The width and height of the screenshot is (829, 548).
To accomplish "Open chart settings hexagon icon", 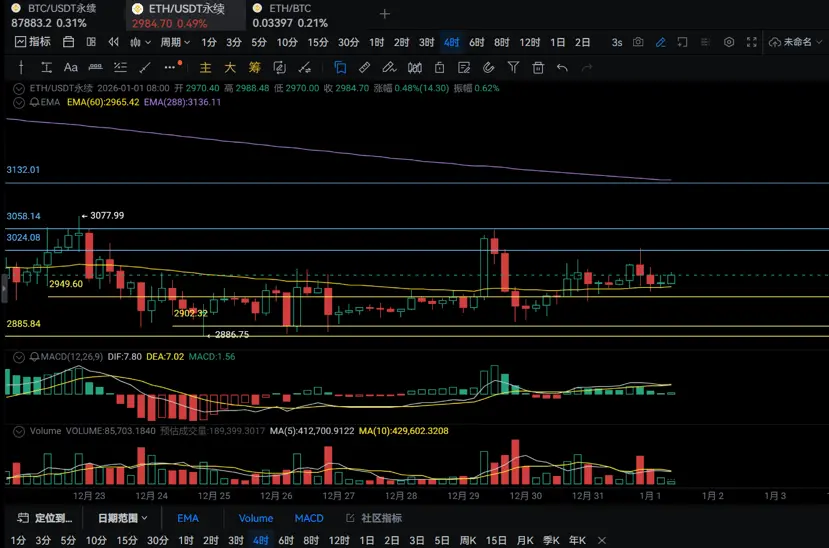I will click(729, 42).
